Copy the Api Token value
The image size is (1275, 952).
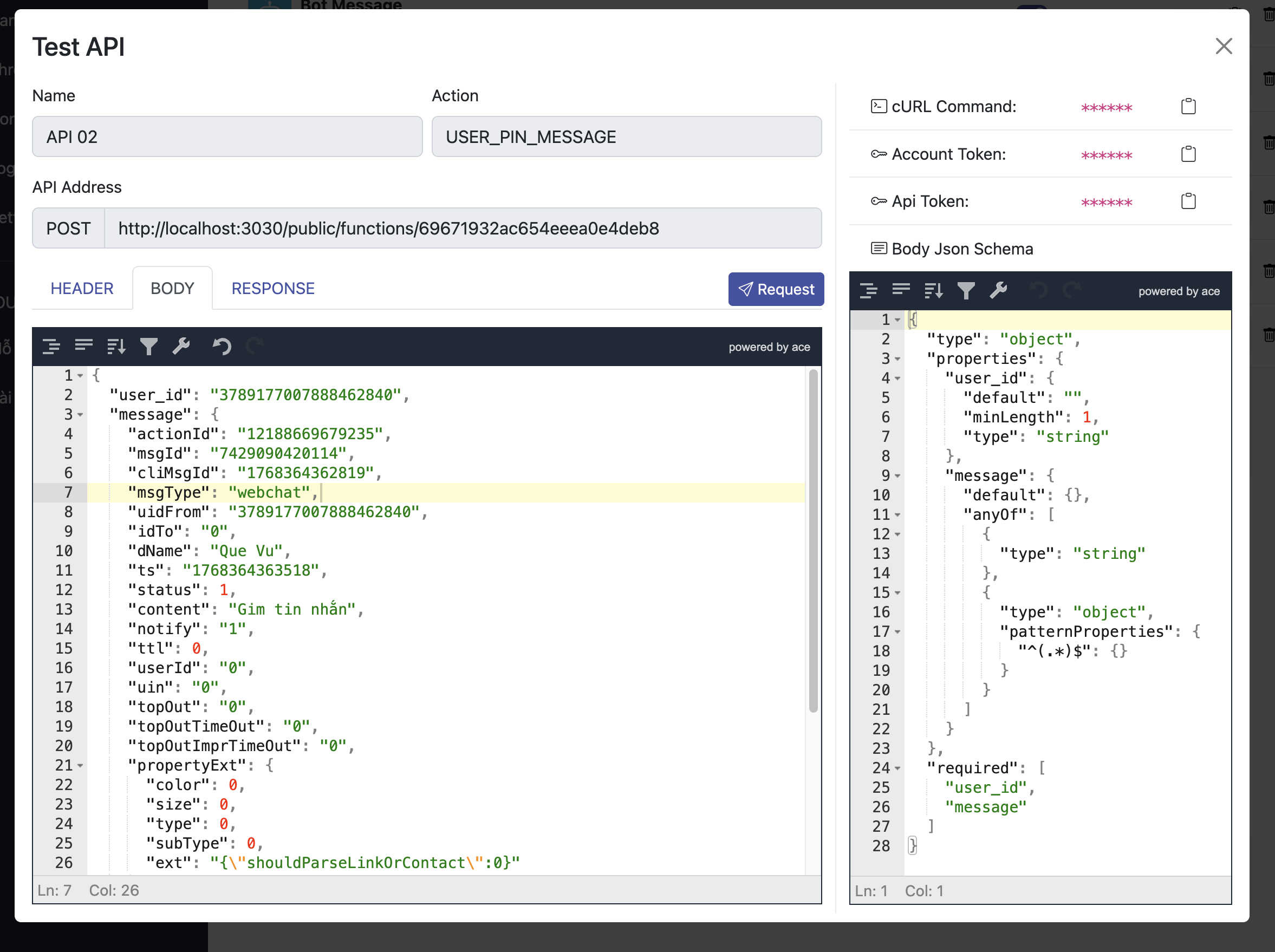coord(1188,201)
